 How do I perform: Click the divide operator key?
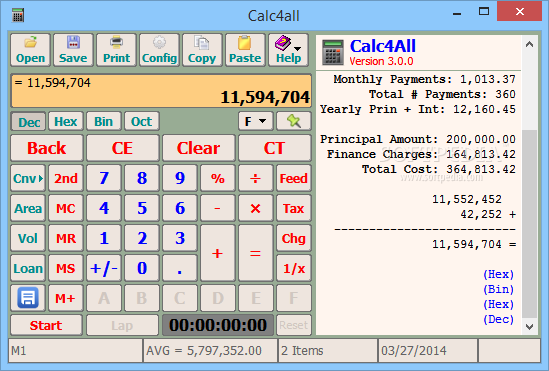[256, 178]
